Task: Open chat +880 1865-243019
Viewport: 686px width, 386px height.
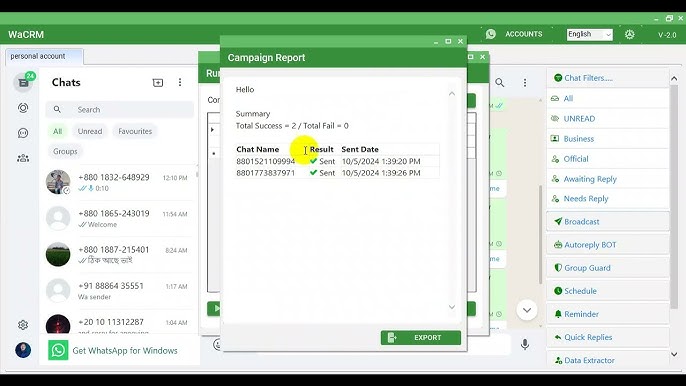Action: pos(118,218)
